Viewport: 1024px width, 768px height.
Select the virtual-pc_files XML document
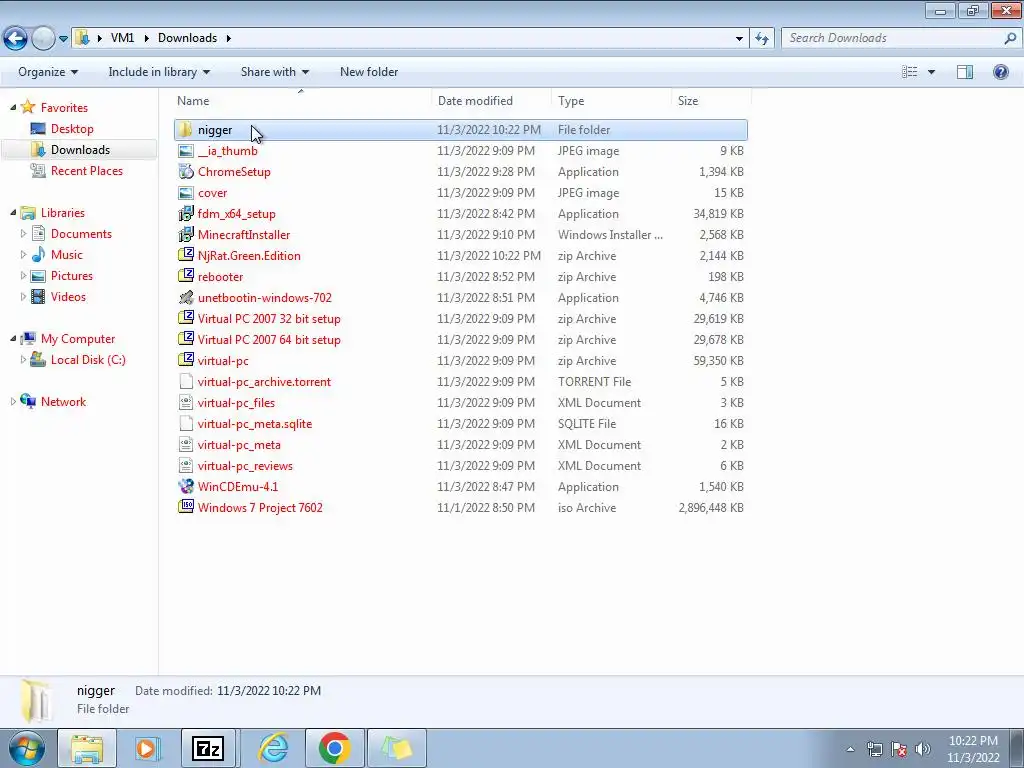coord(236,402)
